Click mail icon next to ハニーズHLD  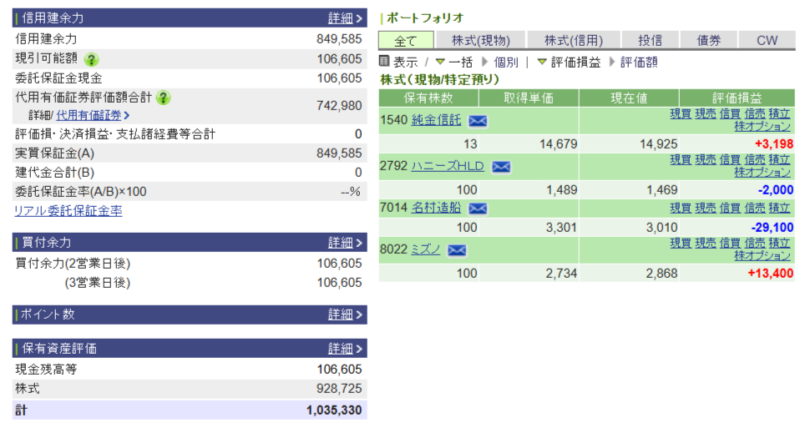coord(501,167)
